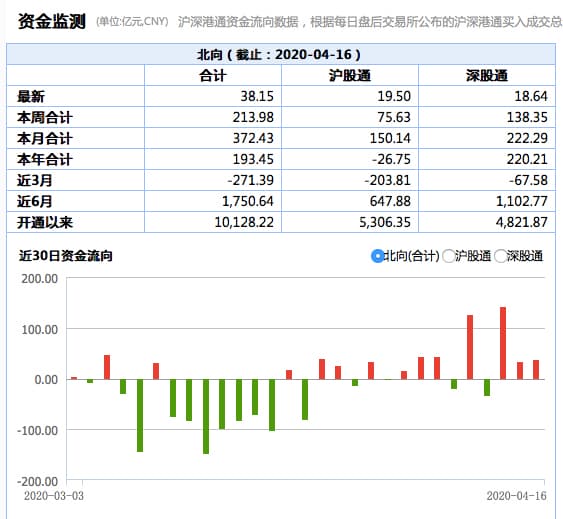
Task: Click the value 213.98
Action: pos(253,117)
